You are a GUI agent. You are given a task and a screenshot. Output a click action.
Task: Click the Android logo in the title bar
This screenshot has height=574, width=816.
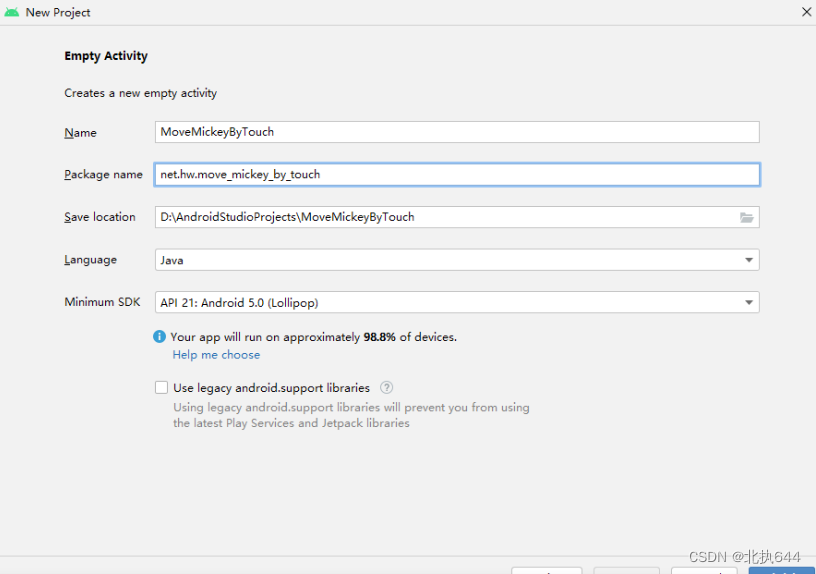click(11, 12)
